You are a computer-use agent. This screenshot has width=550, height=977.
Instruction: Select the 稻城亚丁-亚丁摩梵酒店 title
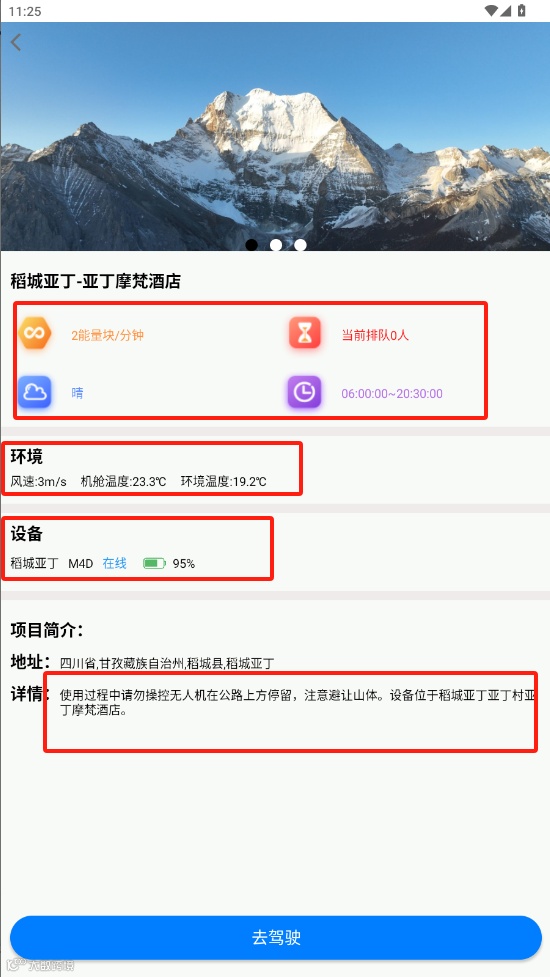(x=95, y=282)
